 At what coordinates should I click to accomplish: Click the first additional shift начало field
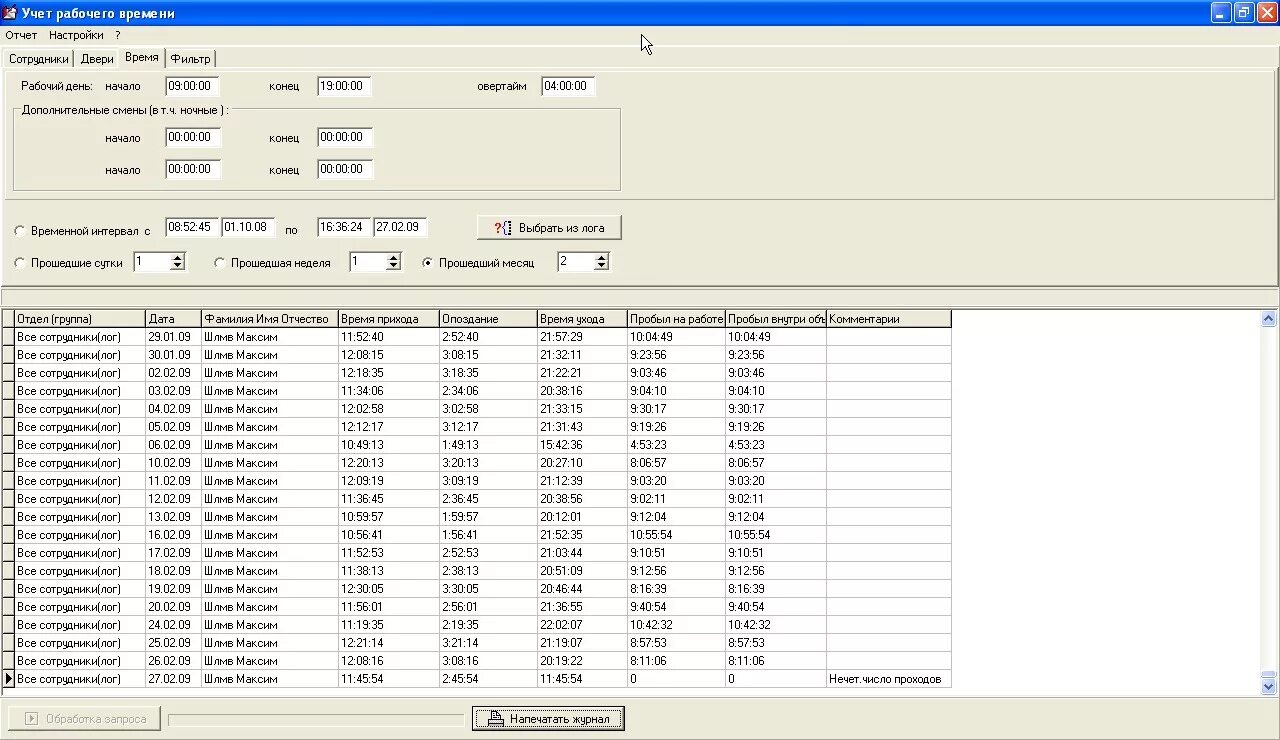[x=193, y=137]
